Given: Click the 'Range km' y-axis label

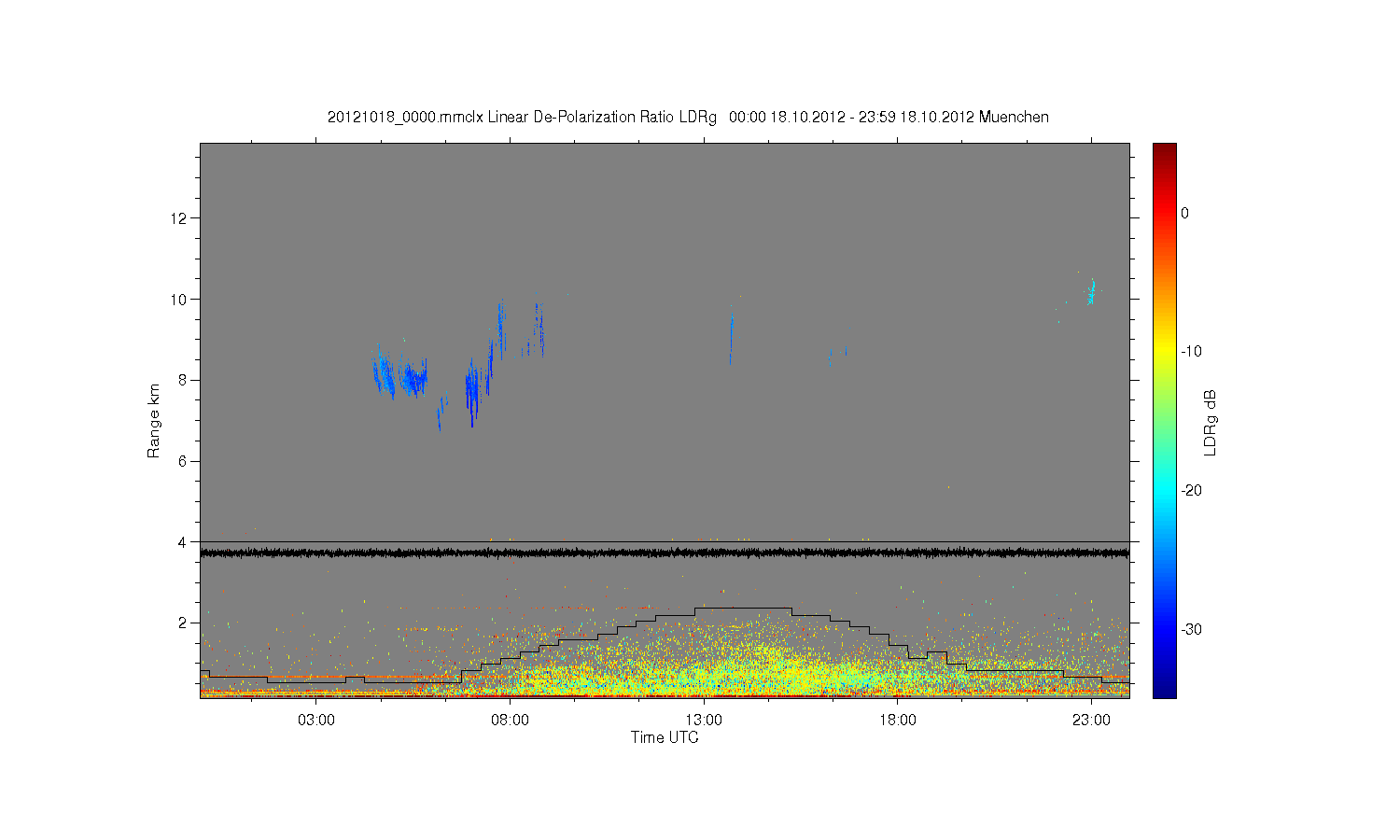Looking at the screenshot, I should [x=154, y=421].
